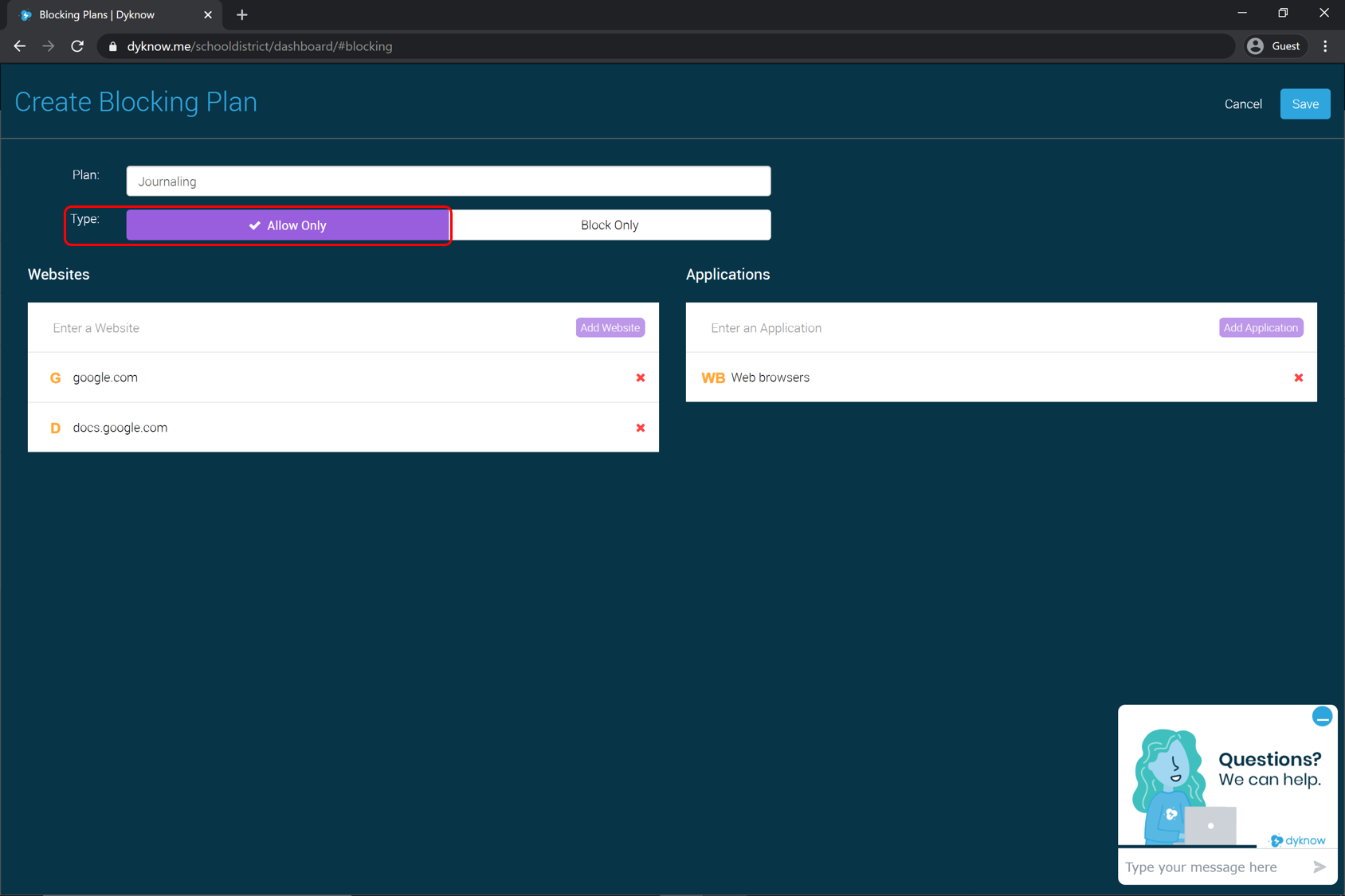Click the Add Application button
Viewport: 1345px width, 896px height.
[1261, 328]
